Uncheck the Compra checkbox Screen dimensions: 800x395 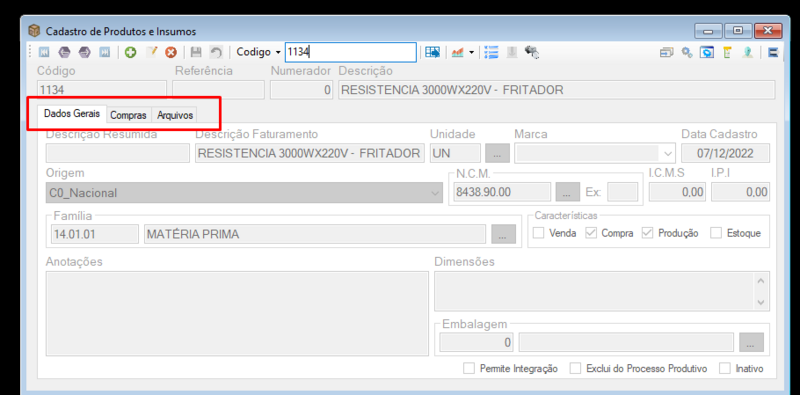591,233
